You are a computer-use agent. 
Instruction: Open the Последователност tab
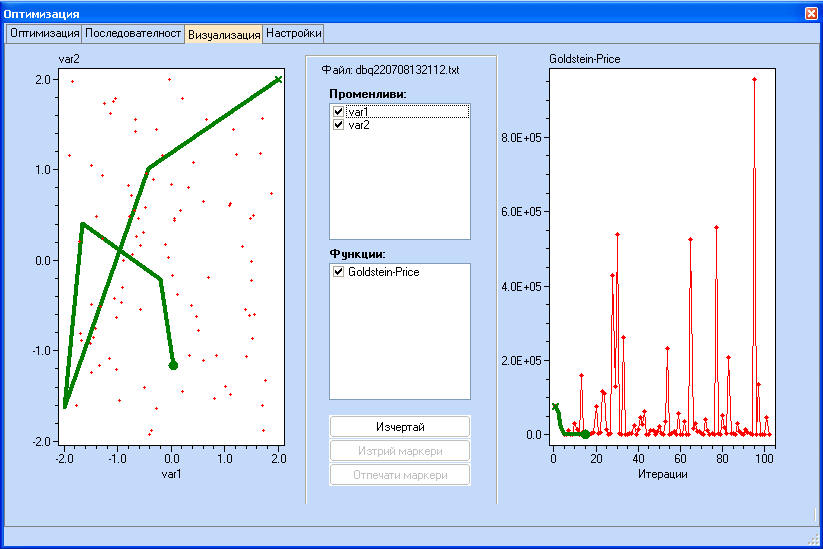tap(132, 33)
